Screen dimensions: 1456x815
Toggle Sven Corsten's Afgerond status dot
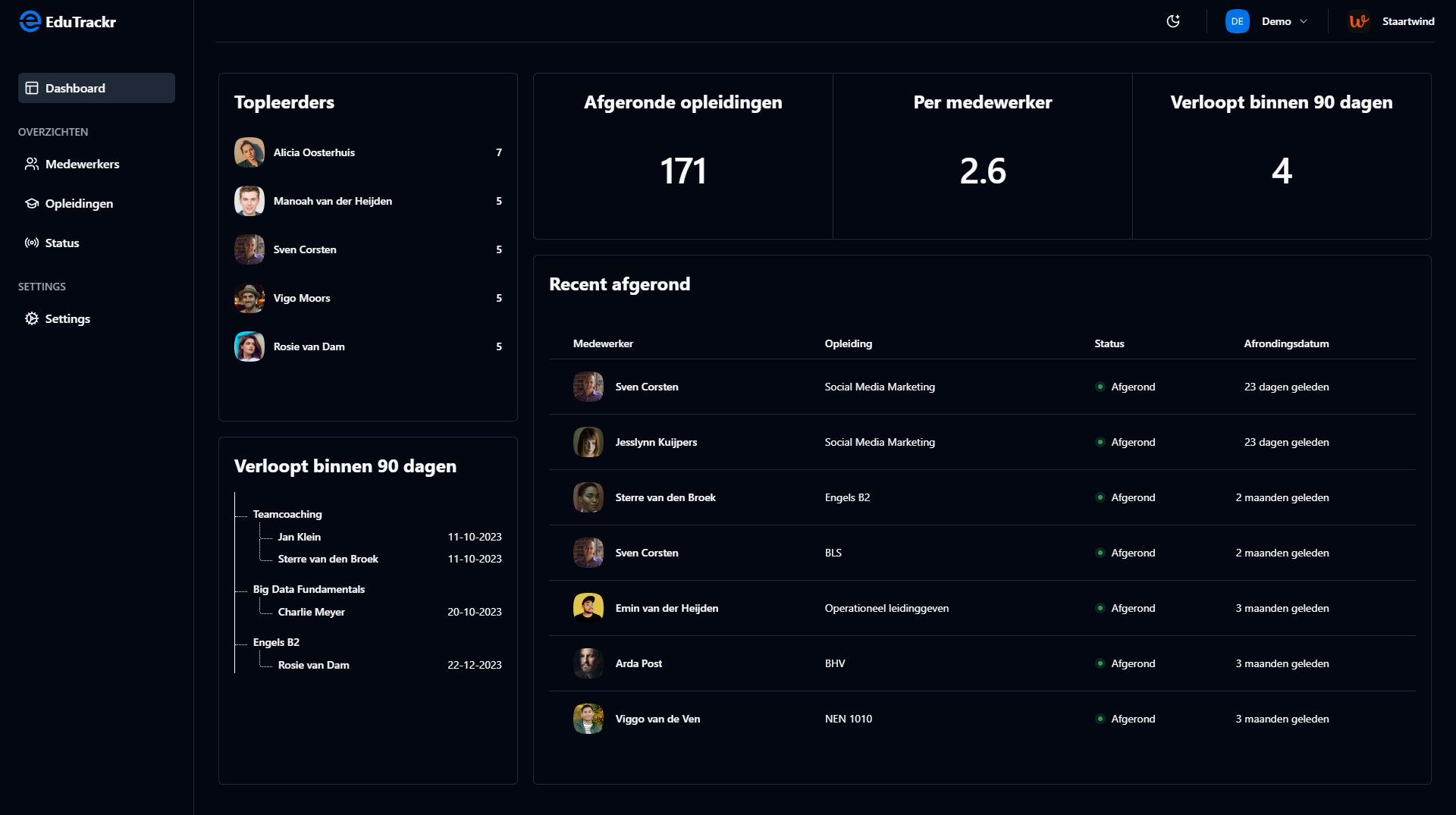[1101, 387]
